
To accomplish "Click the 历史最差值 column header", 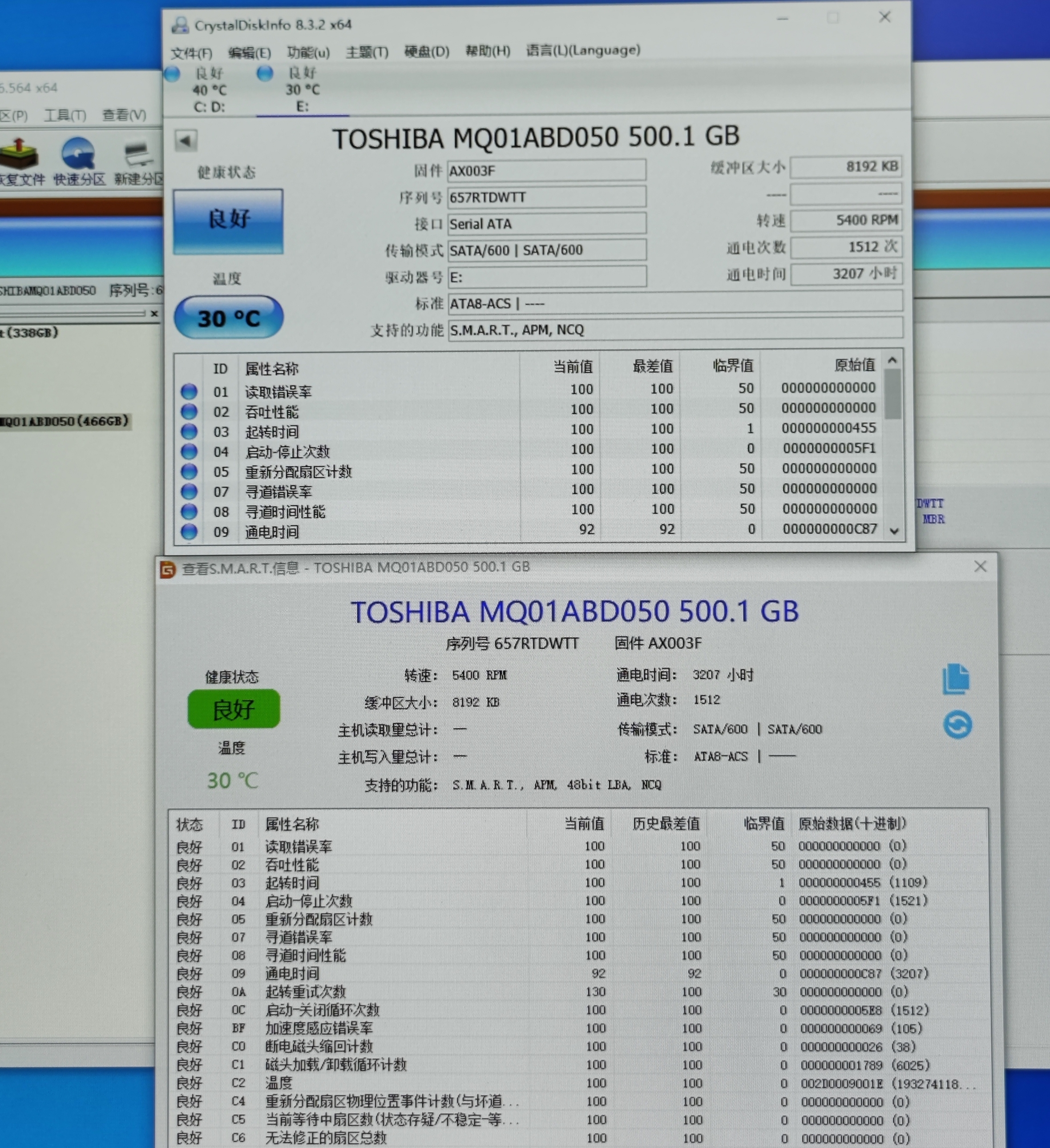I will pyautogui.click(x=666, y=823).
